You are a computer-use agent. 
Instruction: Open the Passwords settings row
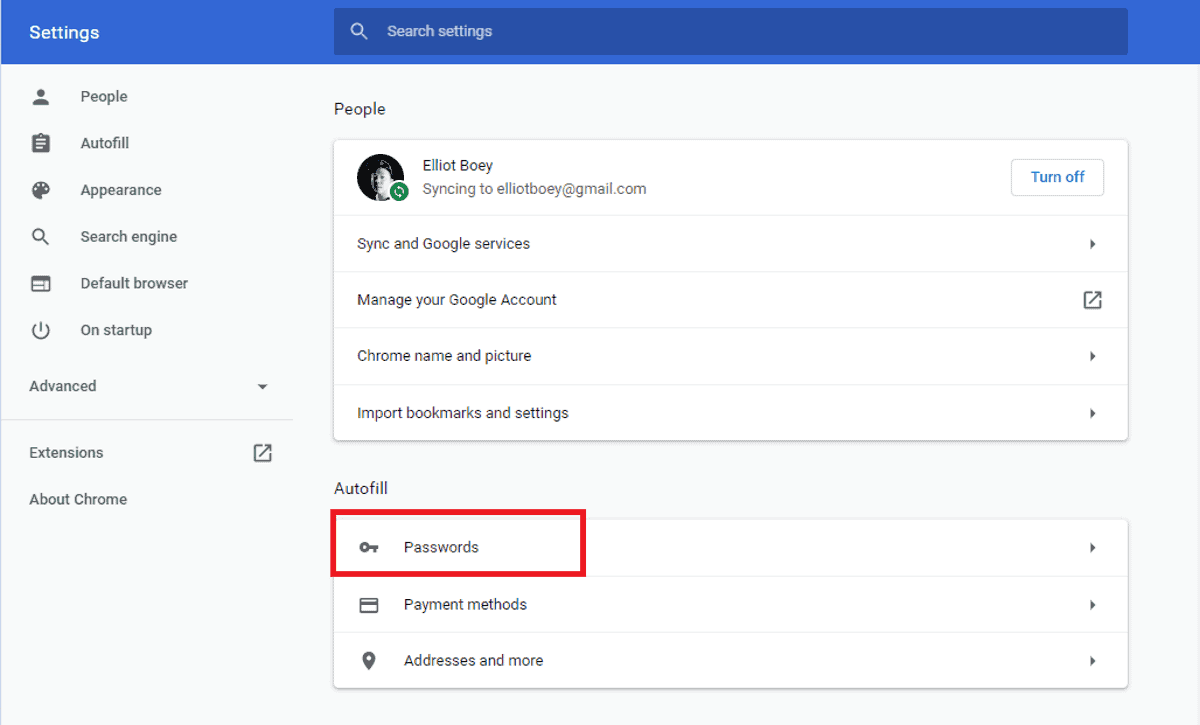point(730,548)
